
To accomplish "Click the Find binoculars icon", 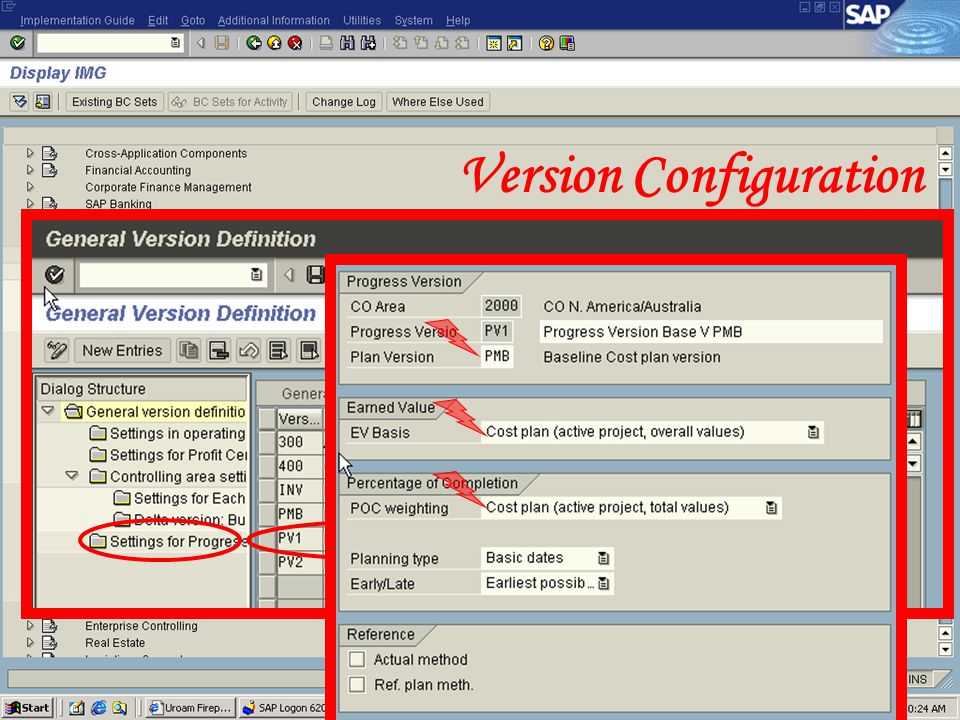I will [x=347, y=43].
